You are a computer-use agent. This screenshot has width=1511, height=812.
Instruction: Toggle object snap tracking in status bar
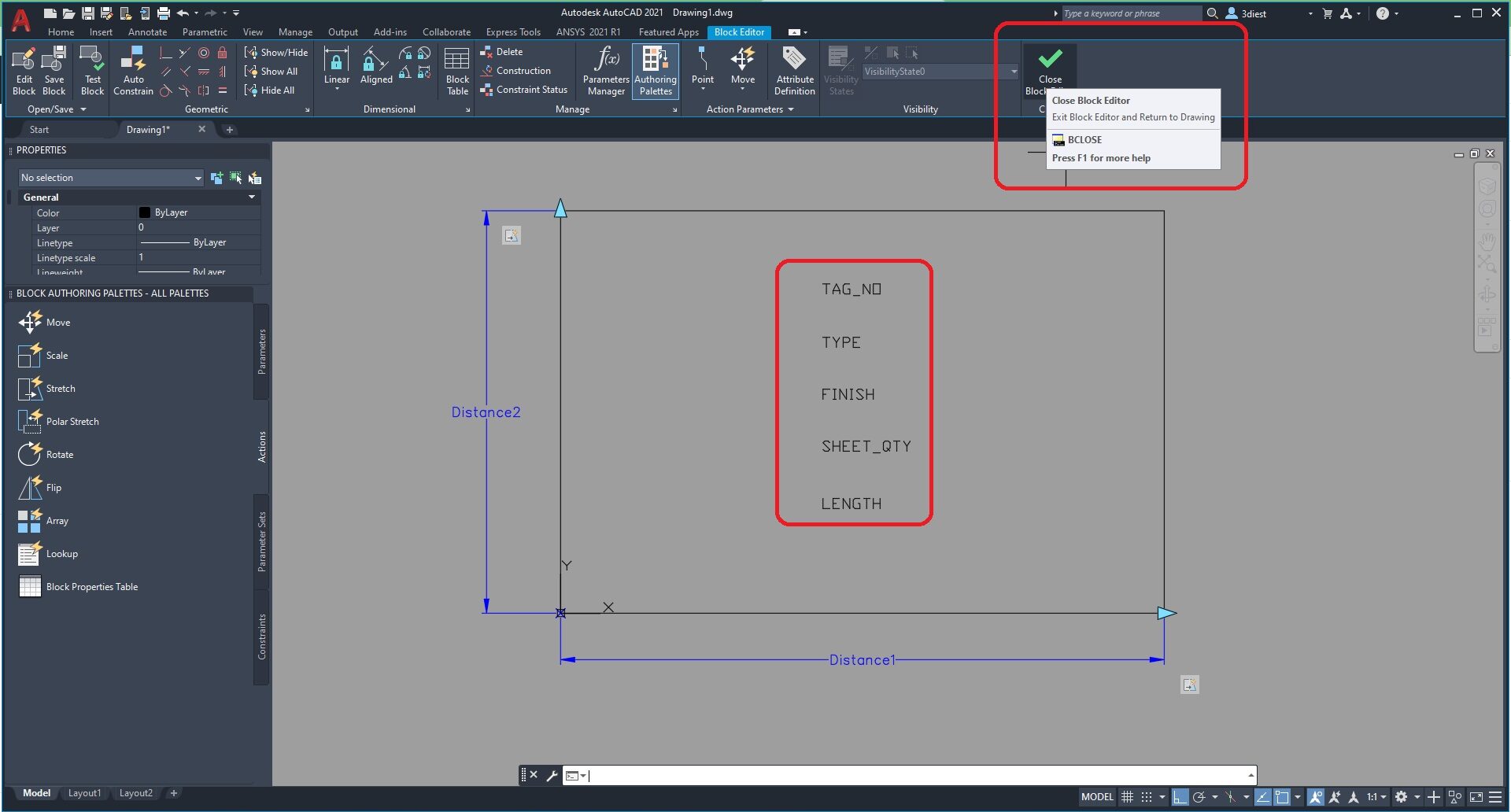[x=1263, y=797]
